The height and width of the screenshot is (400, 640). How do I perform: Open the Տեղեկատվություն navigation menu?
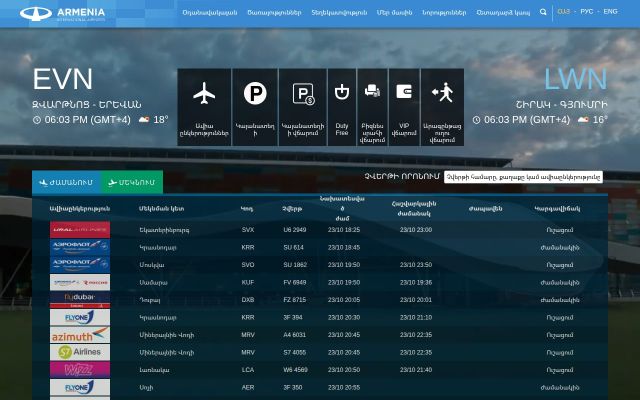[339, 13]
